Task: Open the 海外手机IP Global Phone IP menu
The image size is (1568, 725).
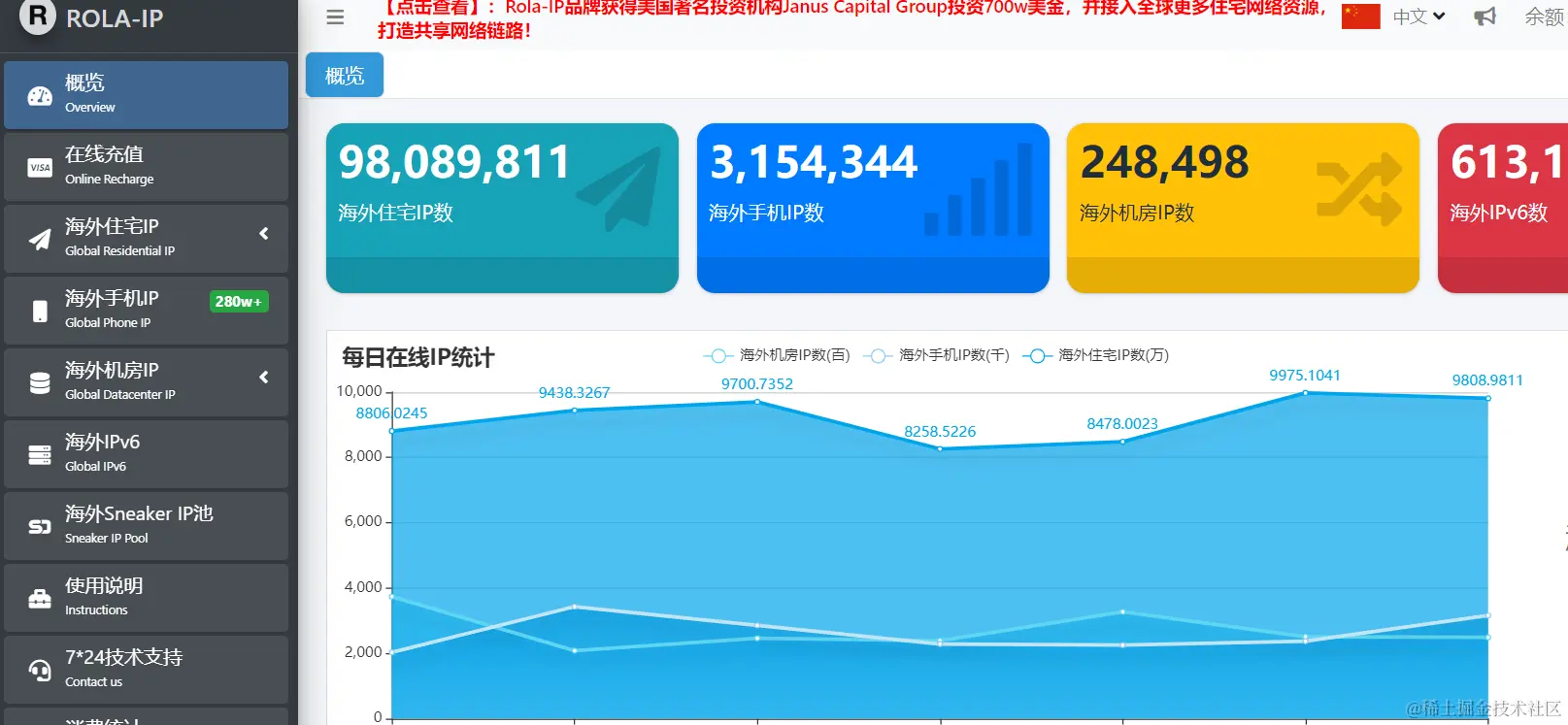Action: pyautogui.click(x=146, y=311)
